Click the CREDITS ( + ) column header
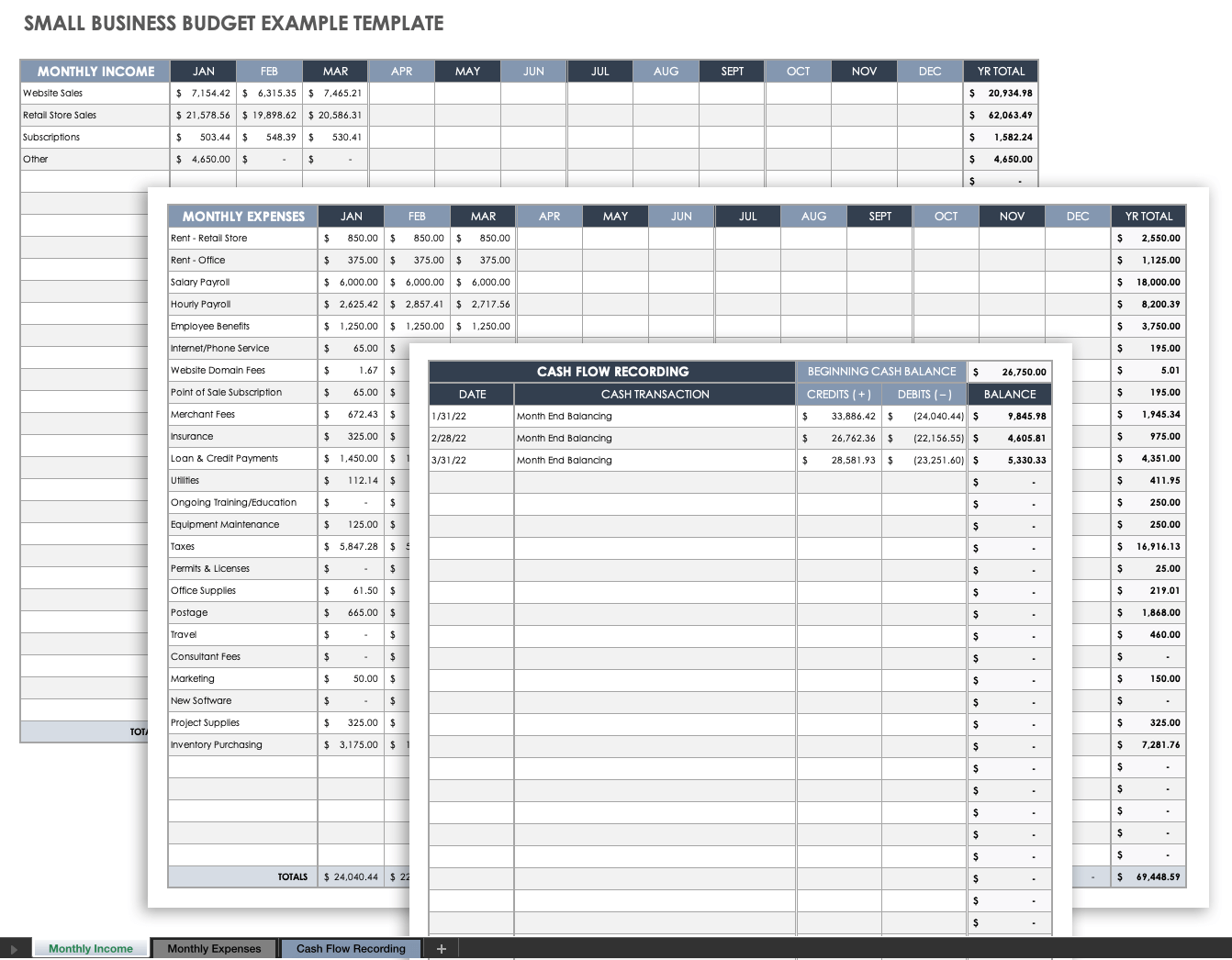 [x=839, y=394]
